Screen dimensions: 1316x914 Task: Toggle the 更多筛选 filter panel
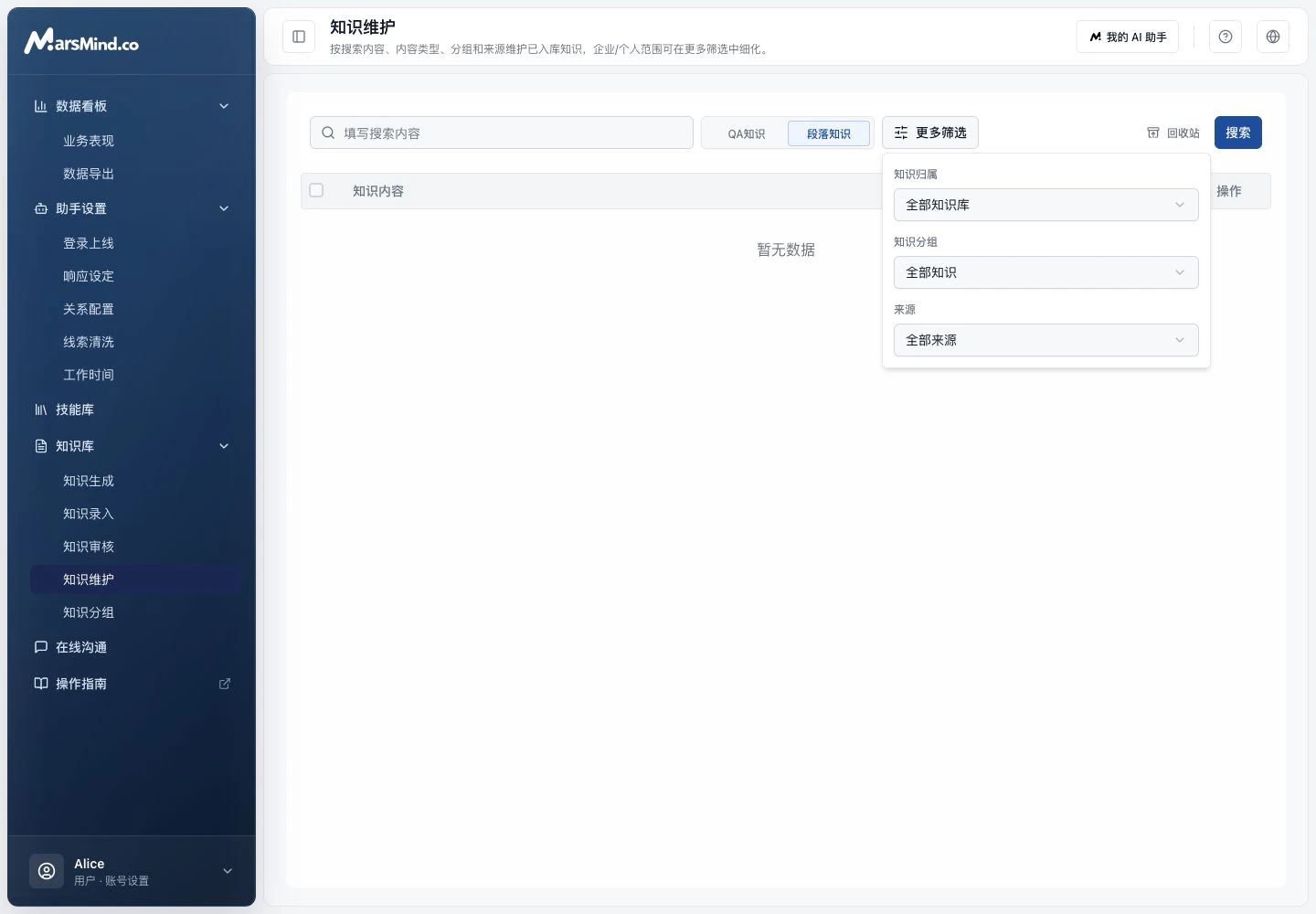[x=930, y=133]
